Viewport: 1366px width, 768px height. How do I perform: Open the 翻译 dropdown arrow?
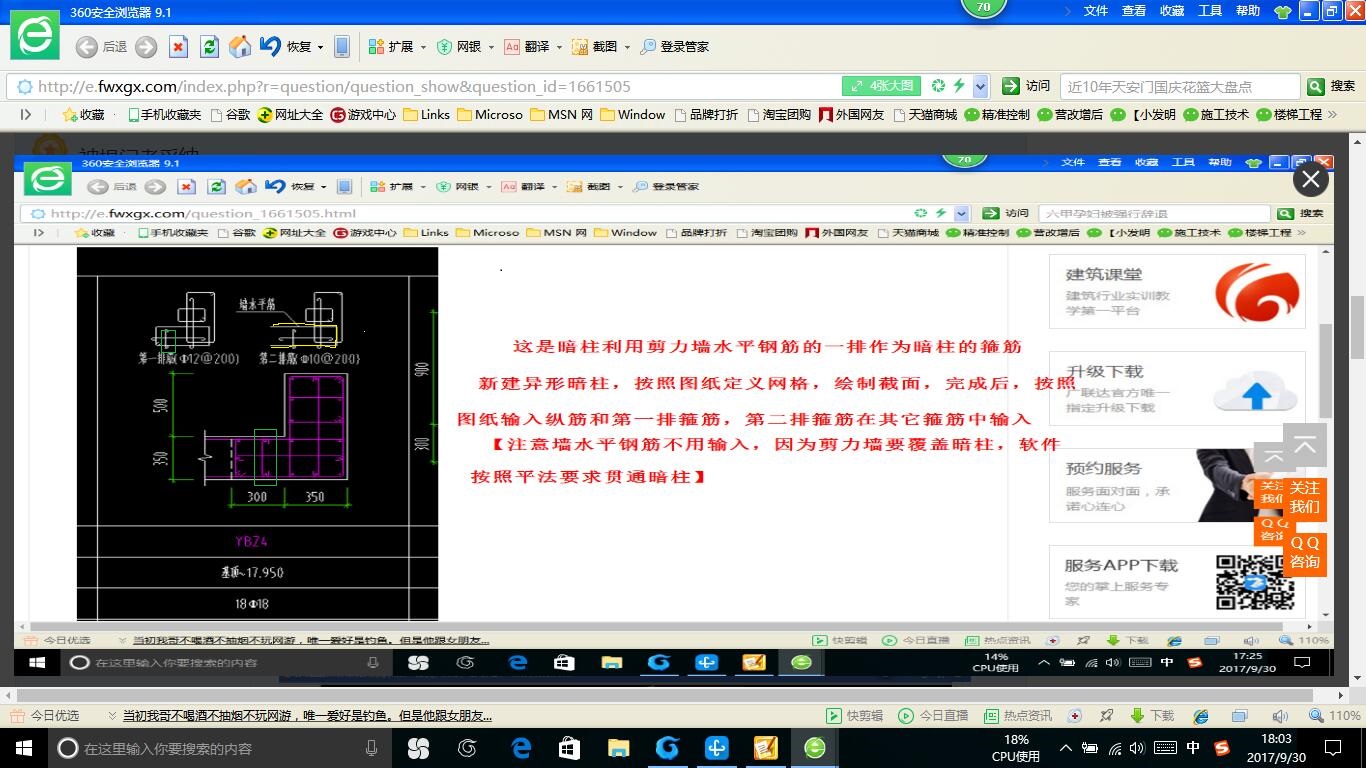[x=559, y=47]
